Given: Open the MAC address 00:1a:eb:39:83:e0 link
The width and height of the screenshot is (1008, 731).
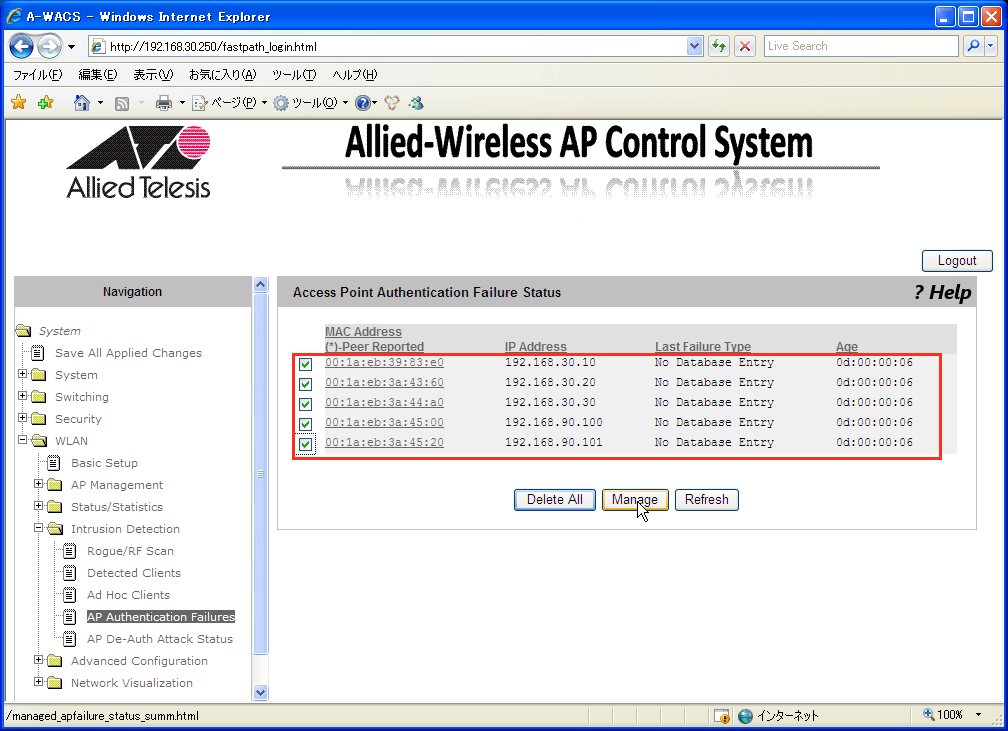Looking at the screenshot, I should pos(384,363).
